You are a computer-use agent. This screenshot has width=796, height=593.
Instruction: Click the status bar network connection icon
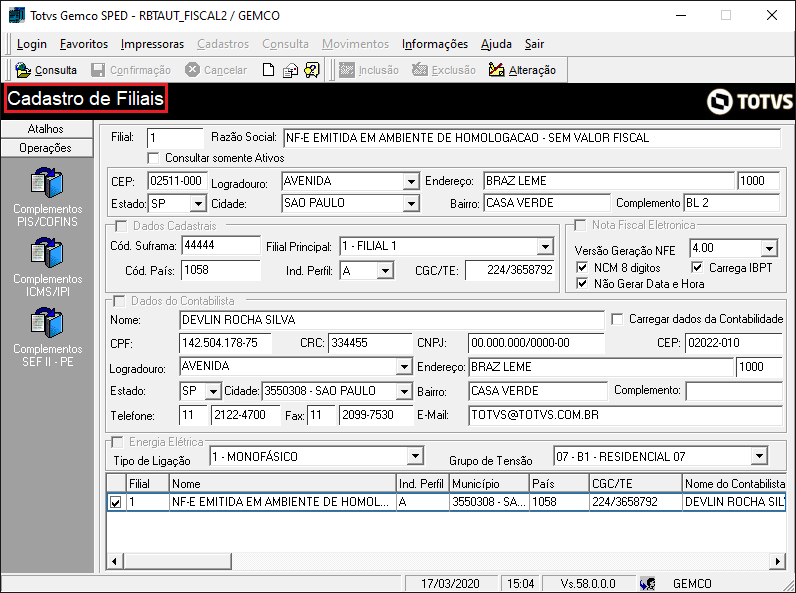click(x=648, y=583)
